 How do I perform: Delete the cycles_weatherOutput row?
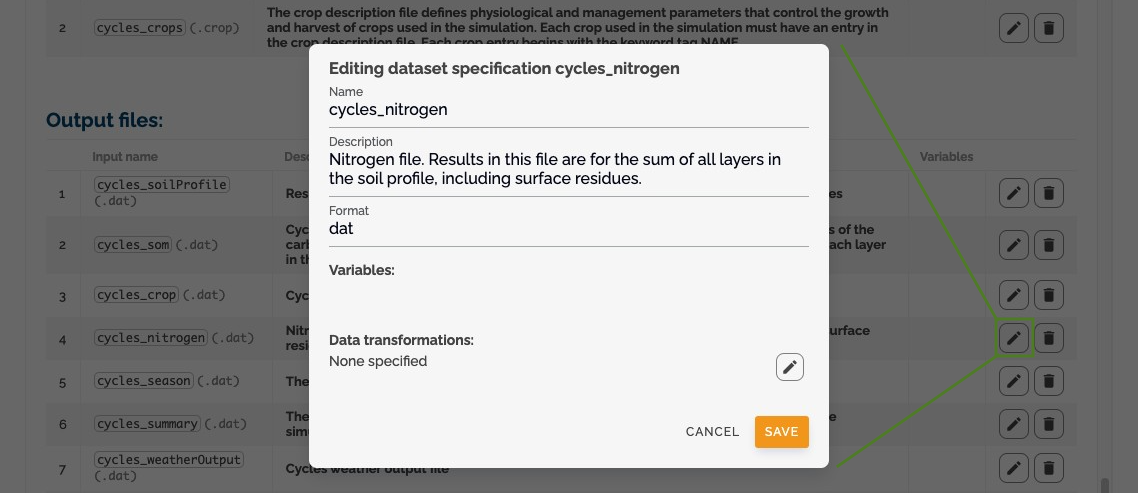1049,468
